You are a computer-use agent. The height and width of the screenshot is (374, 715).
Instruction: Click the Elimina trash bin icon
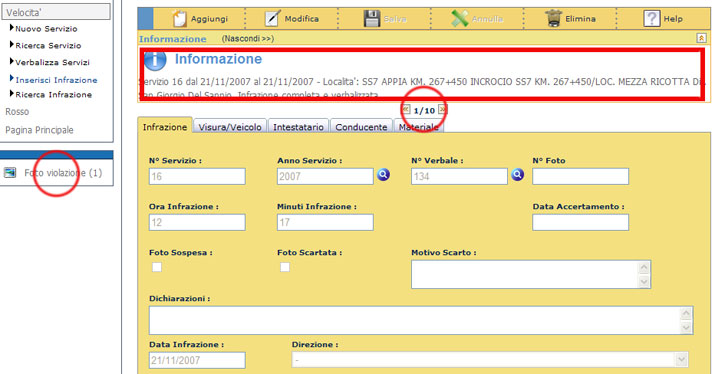tap(553, 18)
